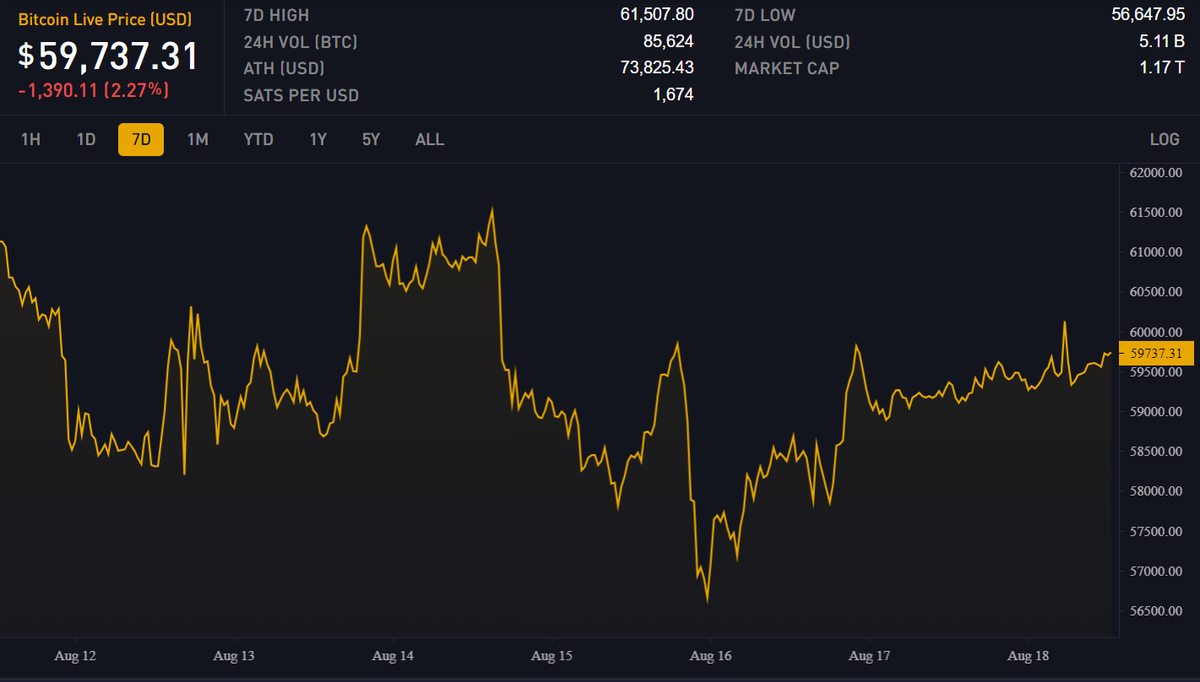Click the 73,825.43 all-time high value
The height and width of the screenshot is (682, 1200).
[x=657, y=69]
